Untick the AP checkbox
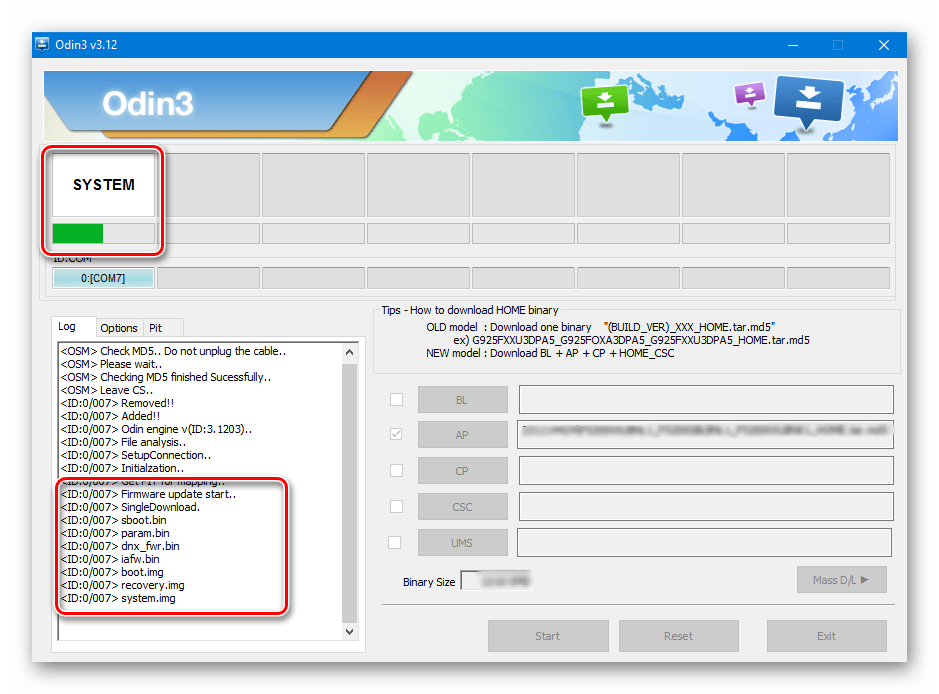The width and height of the screenshot is (939, 694). pyautogui.click(x=396, y=434)
